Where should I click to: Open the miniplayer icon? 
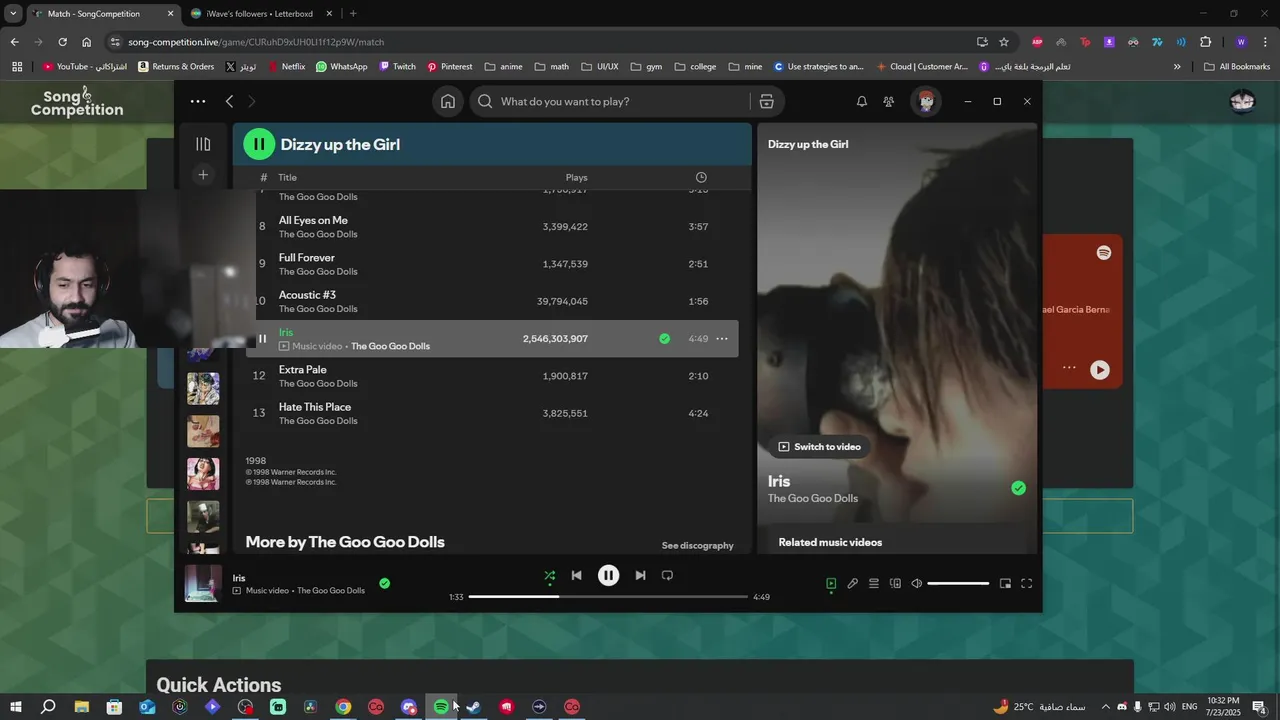click(x=1005, y=583)
